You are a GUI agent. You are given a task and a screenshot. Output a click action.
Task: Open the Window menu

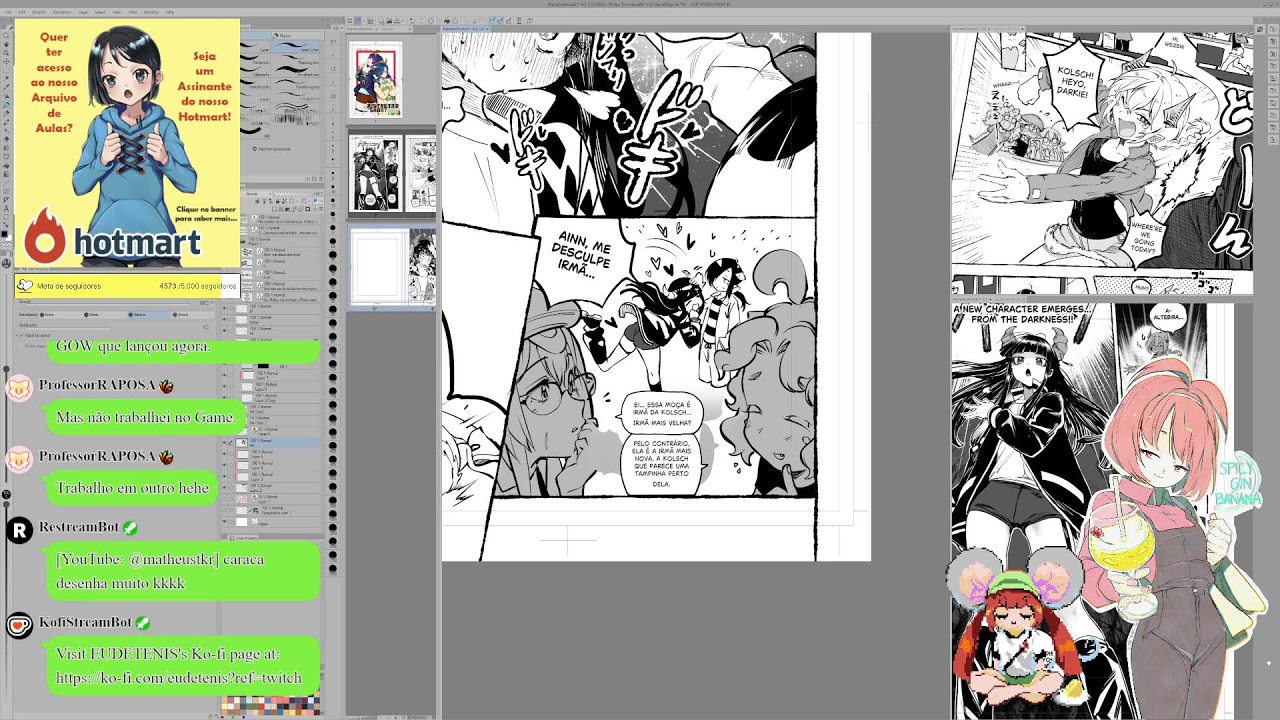(151, 12)
